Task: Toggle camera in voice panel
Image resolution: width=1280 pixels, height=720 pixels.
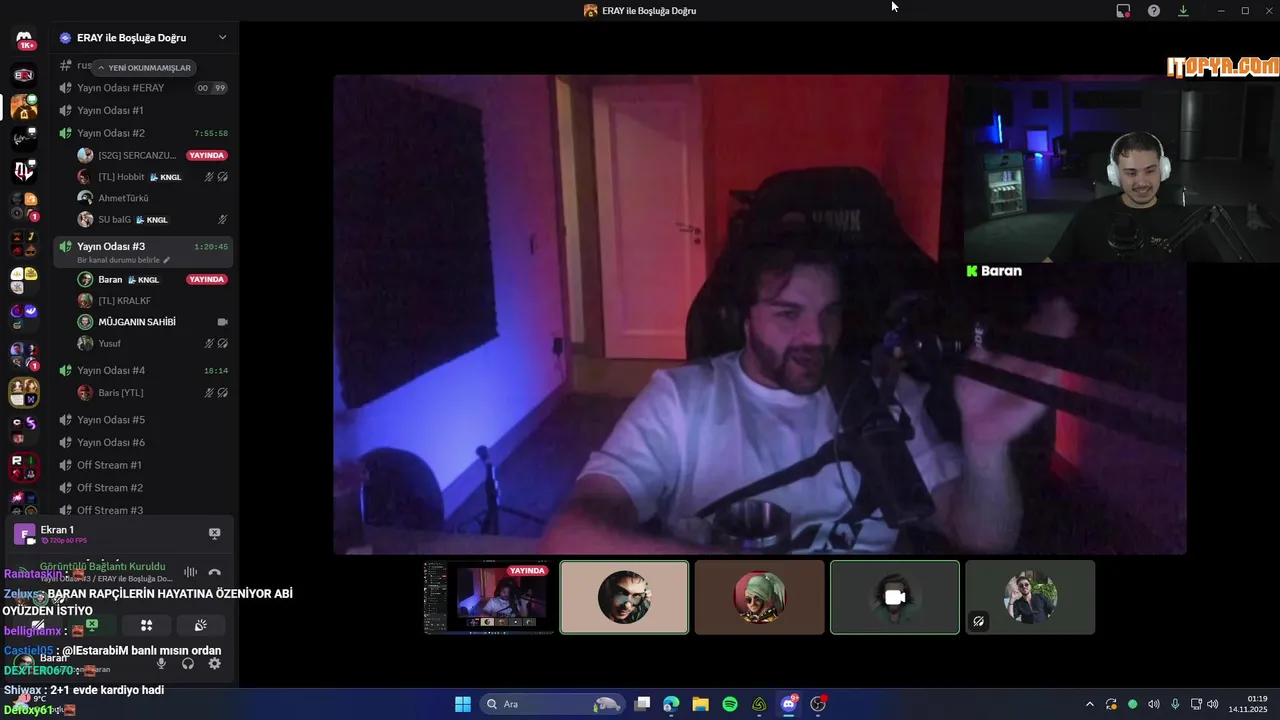Action: point(38,625)
